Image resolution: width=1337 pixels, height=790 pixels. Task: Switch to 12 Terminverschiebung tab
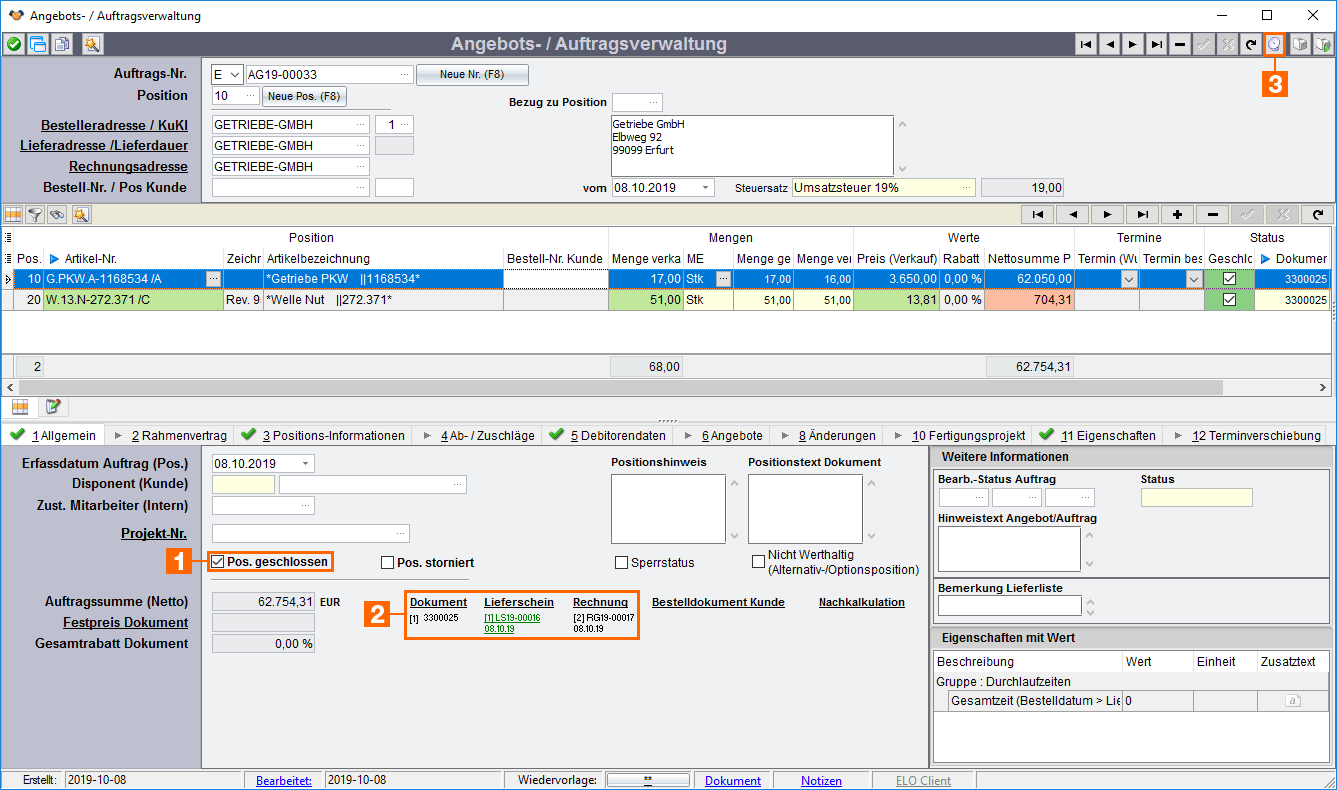pos(1245,435)
